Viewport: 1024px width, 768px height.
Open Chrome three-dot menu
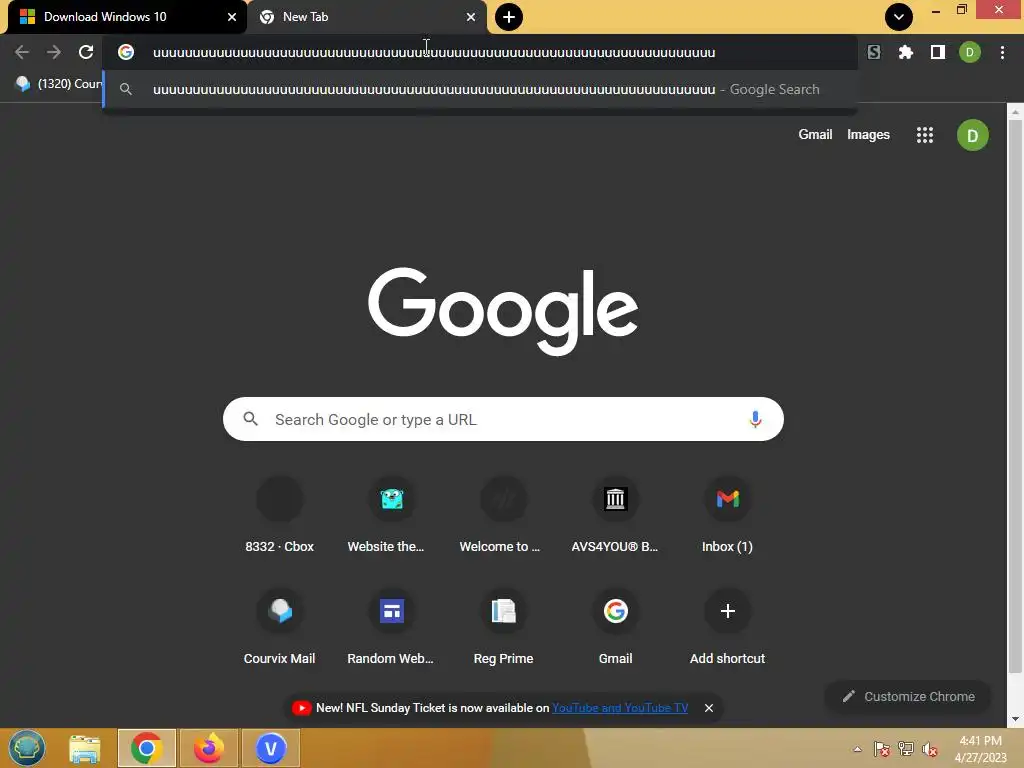click(1002, 52)
